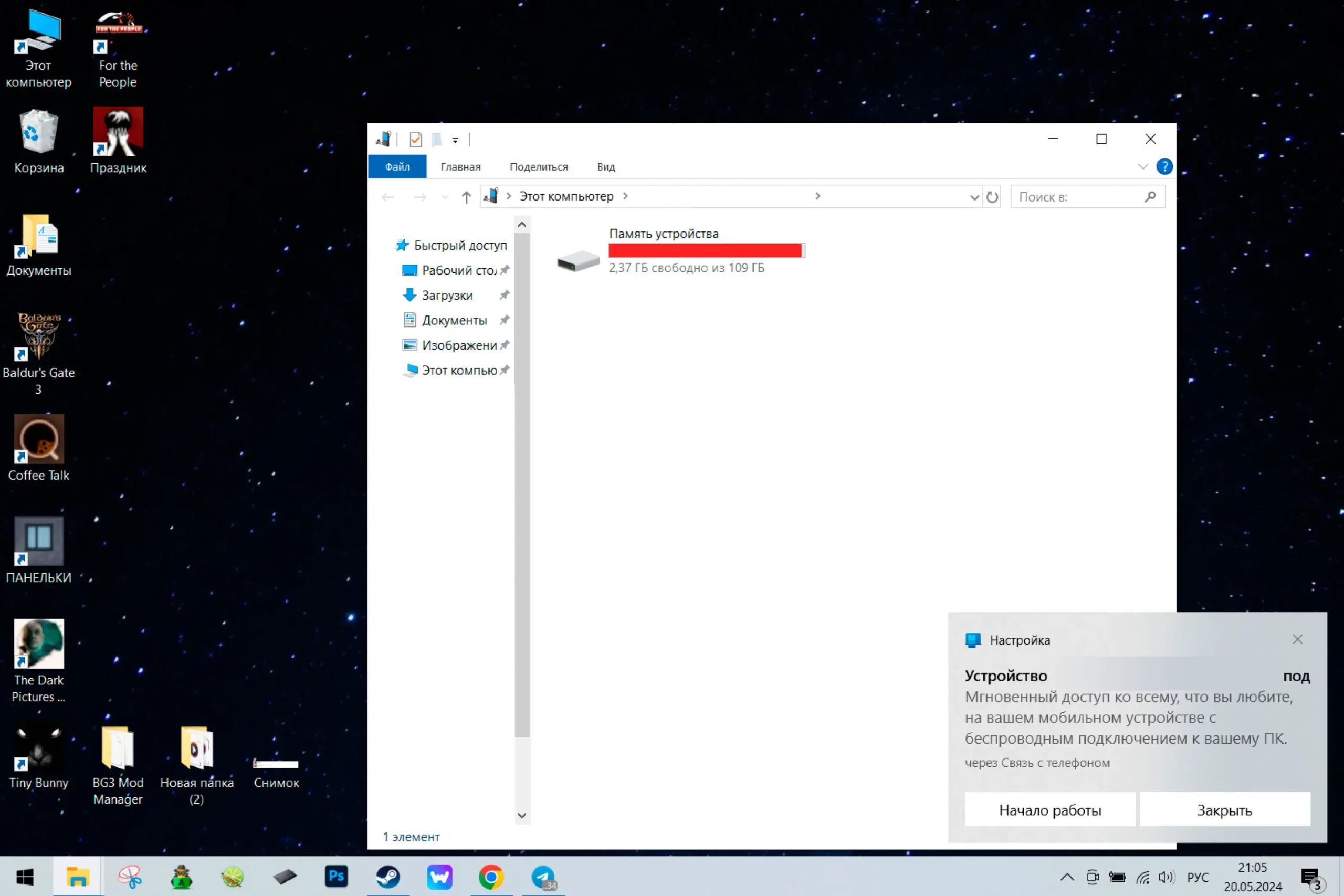
Task: Select the Загрузки quick access item
Action: point(447,296)
